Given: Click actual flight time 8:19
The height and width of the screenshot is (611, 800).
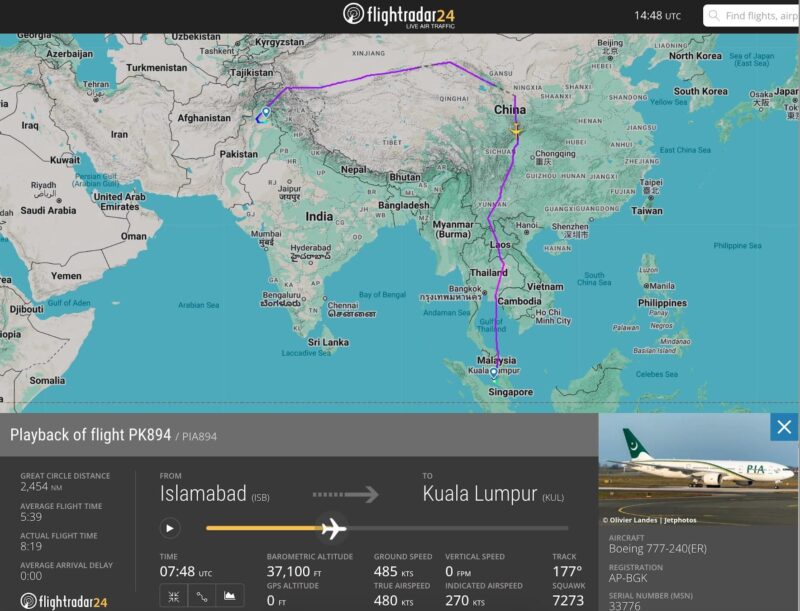Looking at the screenshot, I should tap(31, 546).
